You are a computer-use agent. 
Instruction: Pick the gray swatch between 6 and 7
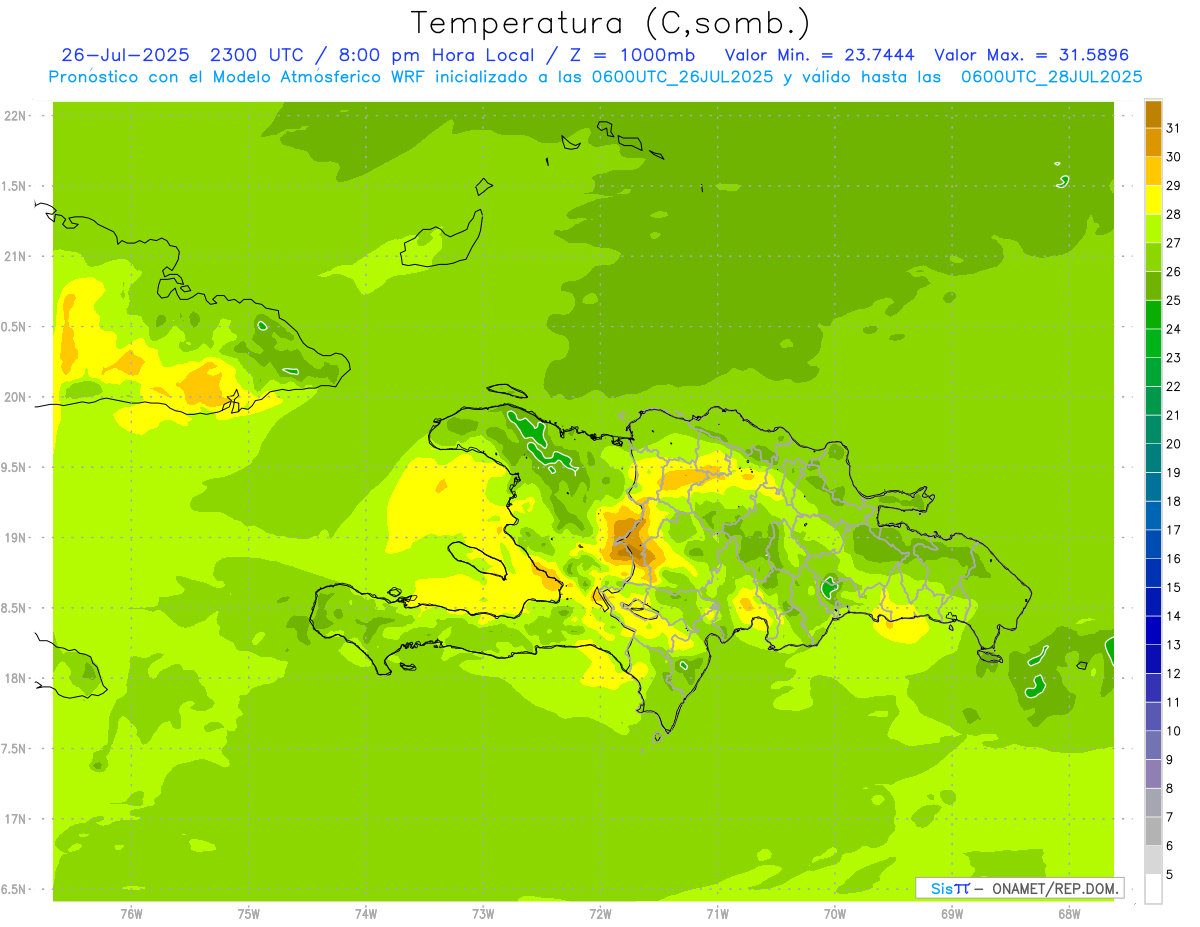pos(1153,831)
